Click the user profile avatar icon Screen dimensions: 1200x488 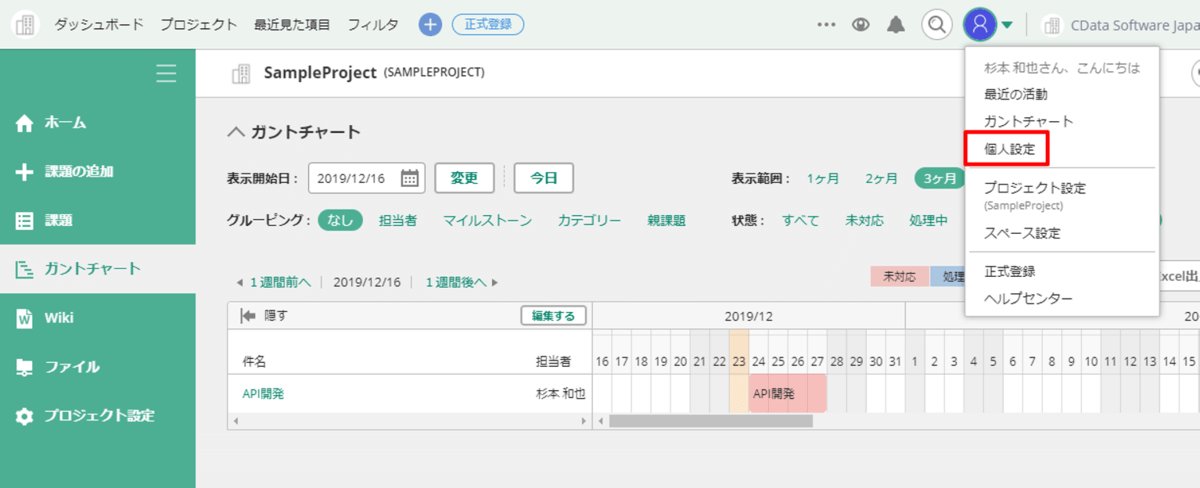click(x=980, y=25)
